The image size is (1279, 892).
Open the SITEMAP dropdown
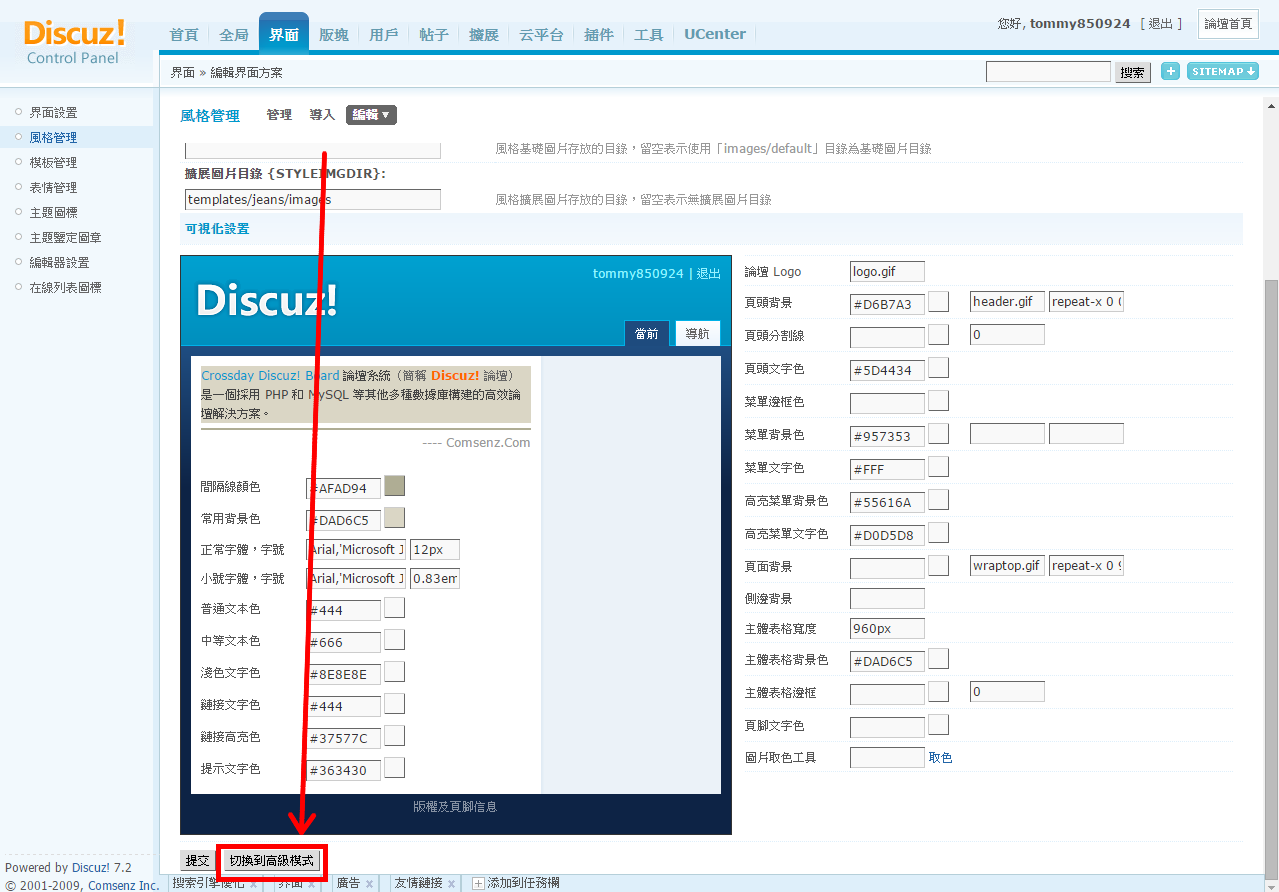[1222, 71]
